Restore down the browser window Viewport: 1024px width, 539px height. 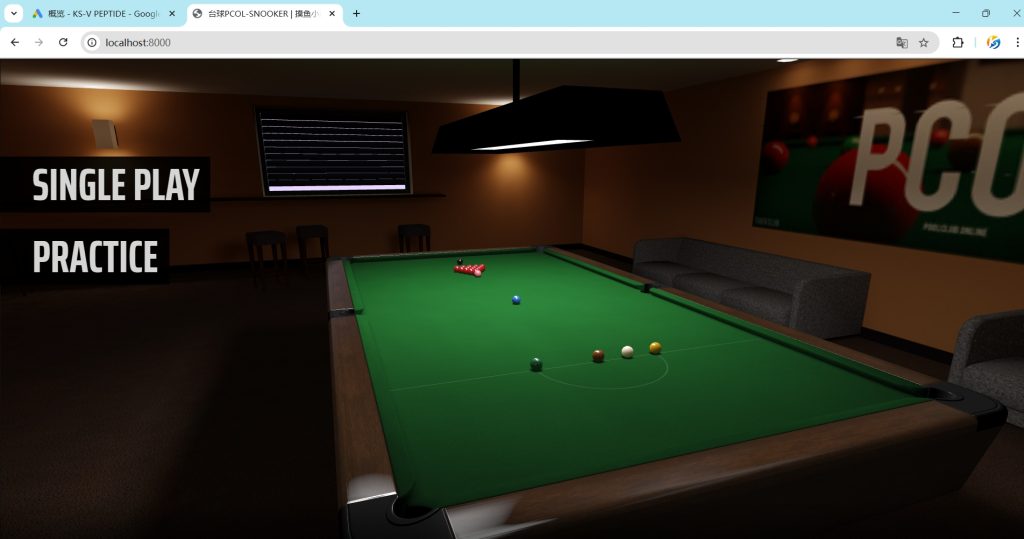click(x=985, y=13)
